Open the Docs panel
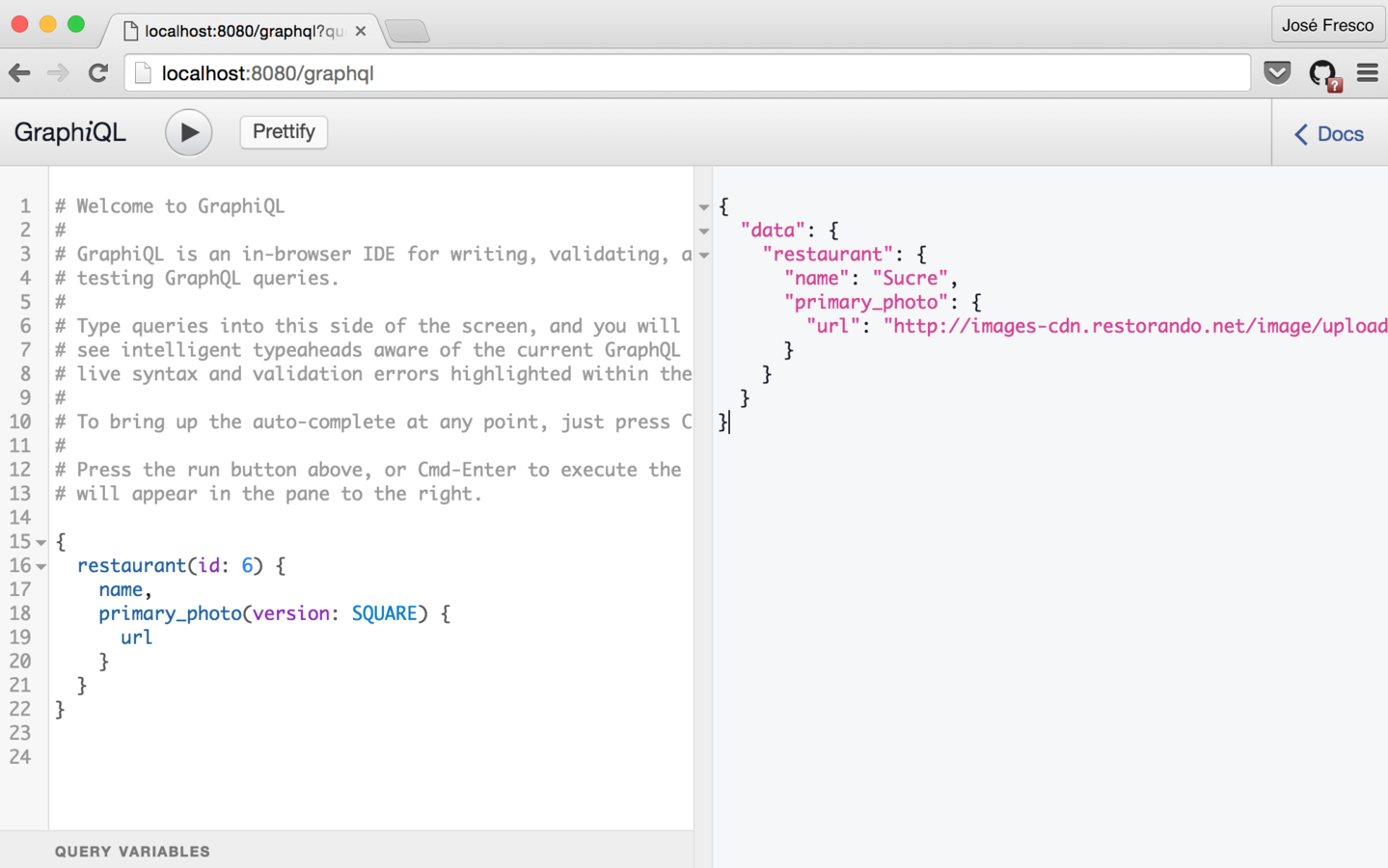This screenshot has height=868, width=1388. point(1329,134)
